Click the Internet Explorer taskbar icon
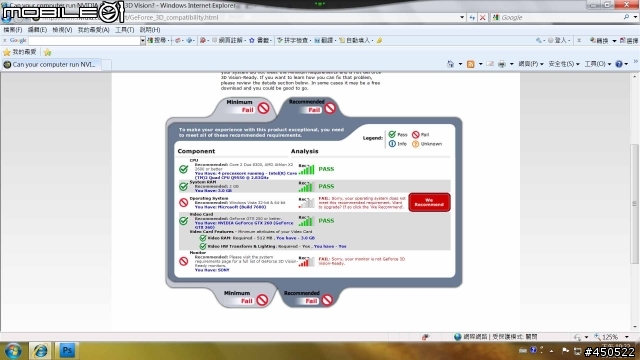The image size is (640, 360). (x=40, y=351)
